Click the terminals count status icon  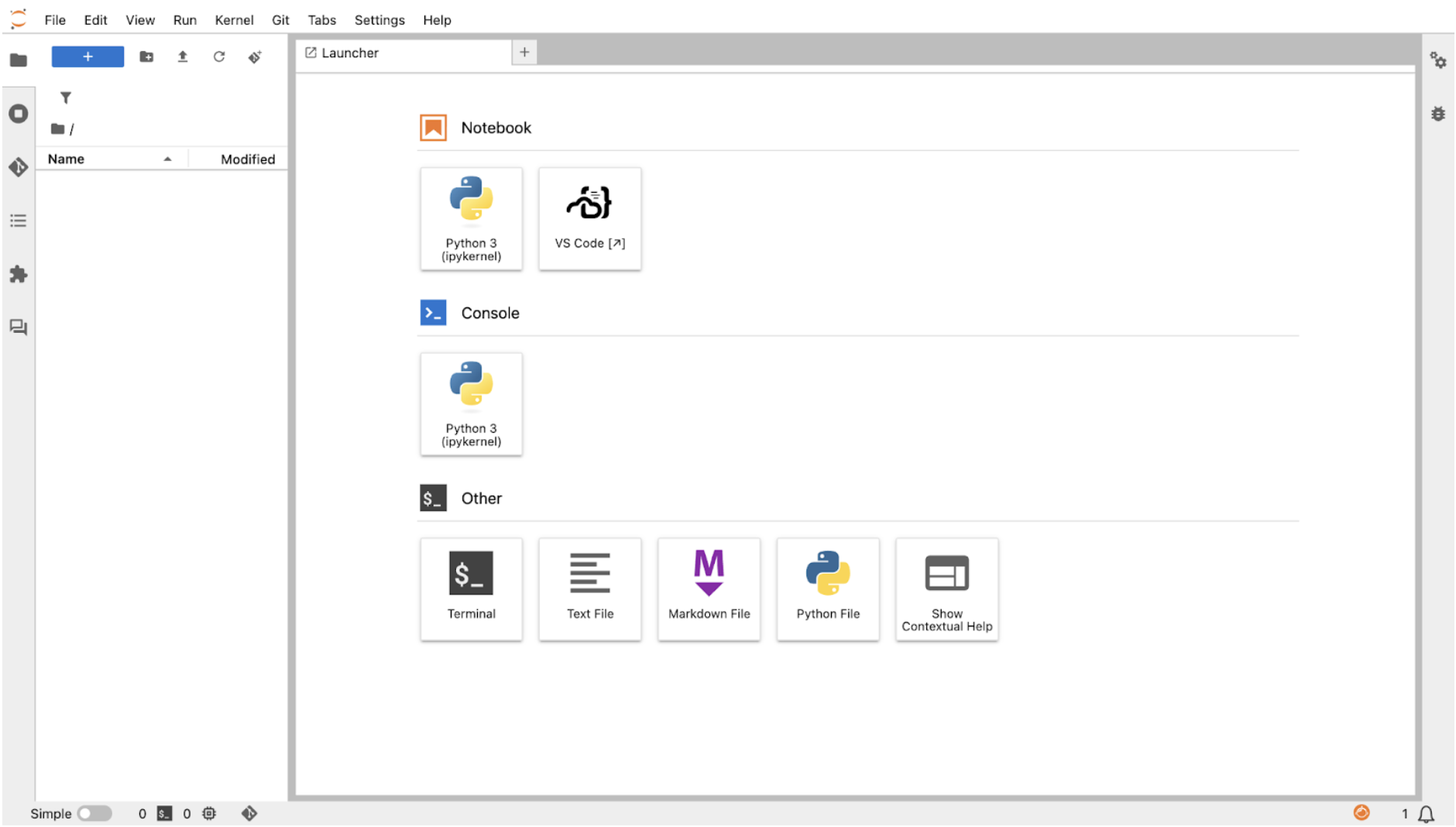coord(164,813)
